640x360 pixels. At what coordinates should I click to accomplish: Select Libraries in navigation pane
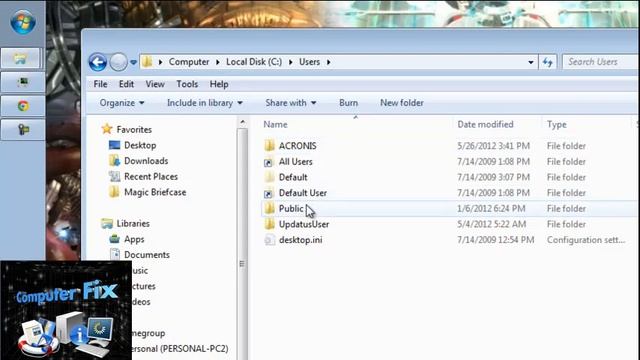click(x=133, y=223)
